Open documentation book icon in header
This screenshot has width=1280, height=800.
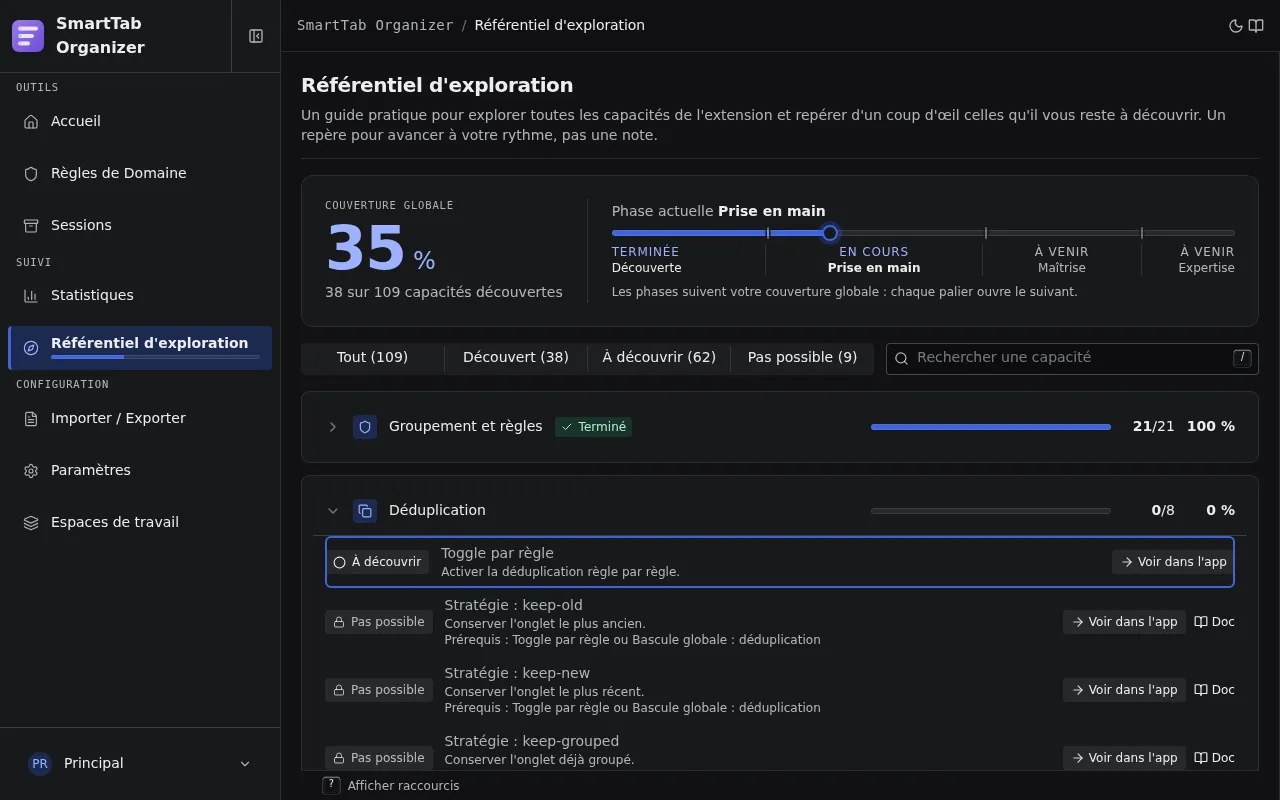[1256, 26]
